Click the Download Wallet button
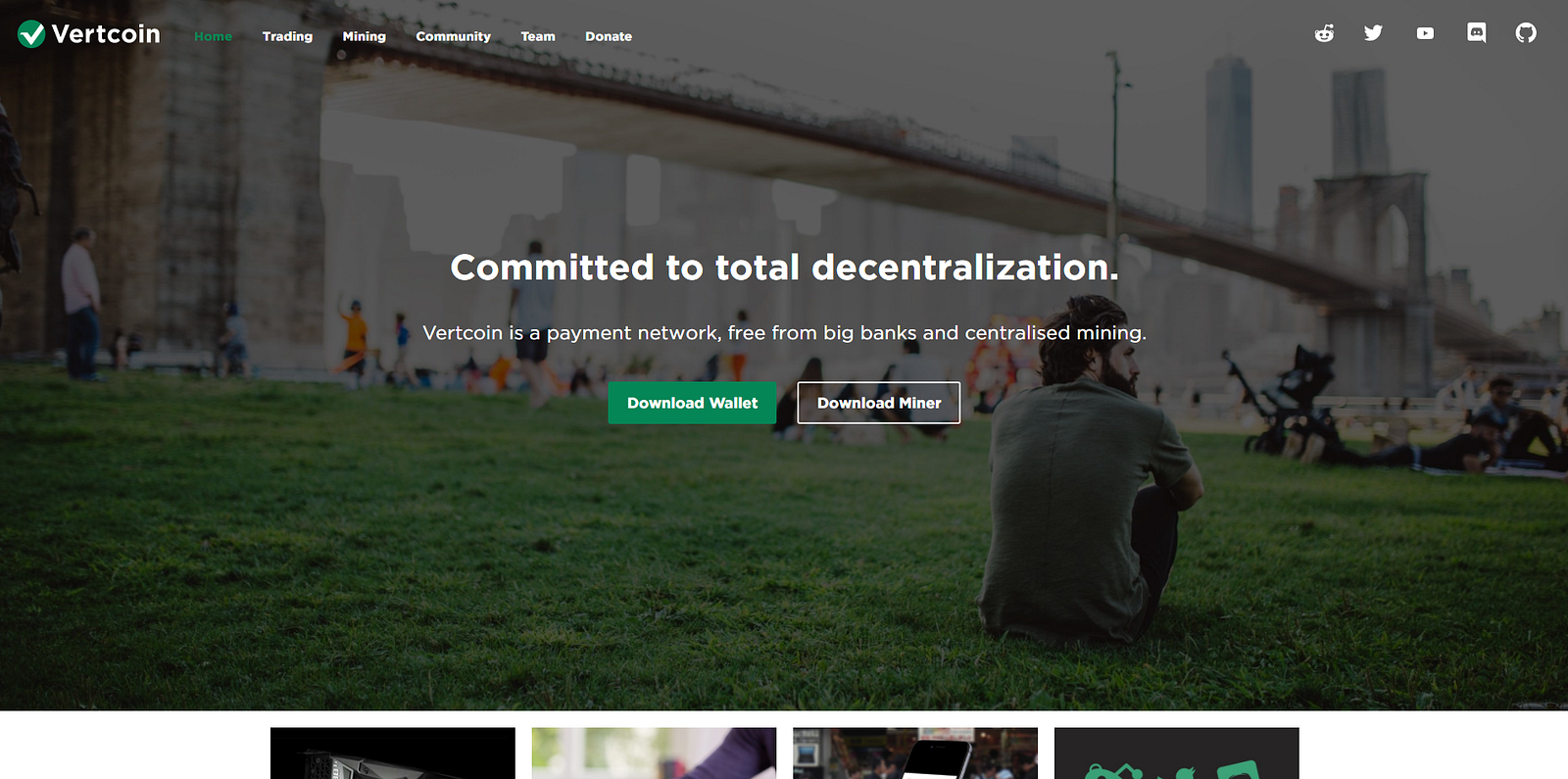 pyautogui.click(x=692, y=403)
